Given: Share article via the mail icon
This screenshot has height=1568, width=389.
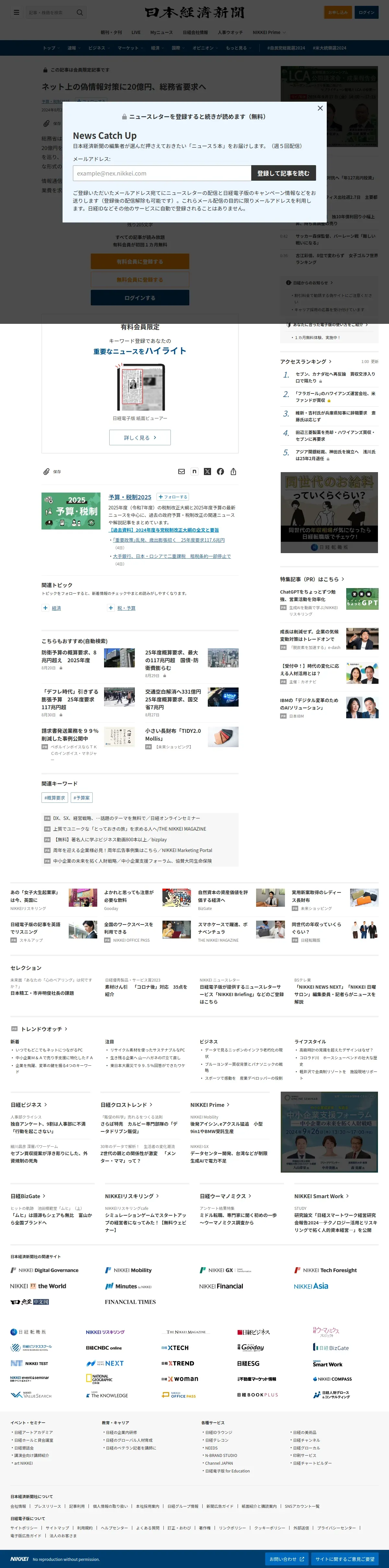Looking at the screenshot, I should click(181, 472).
